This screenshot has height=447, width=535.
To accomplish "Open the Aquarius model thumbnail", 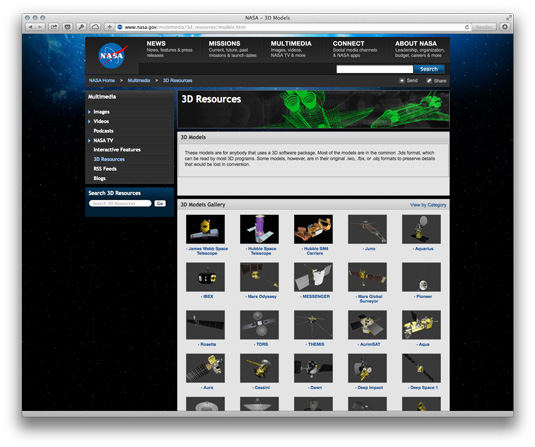I will [421, 229].
